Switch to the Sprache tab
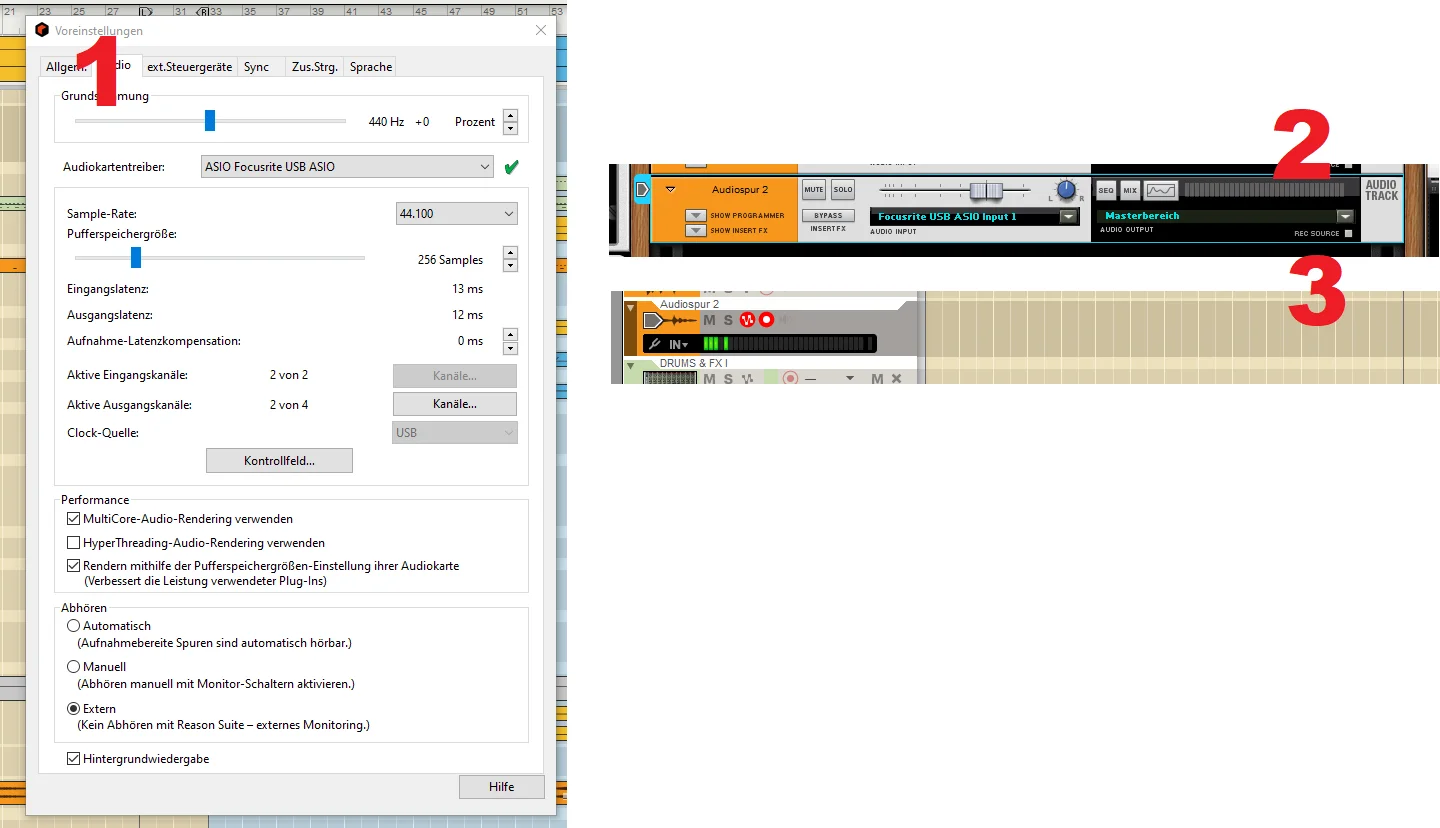Viewport: 1440px width, 828px height. pos(371,67)
